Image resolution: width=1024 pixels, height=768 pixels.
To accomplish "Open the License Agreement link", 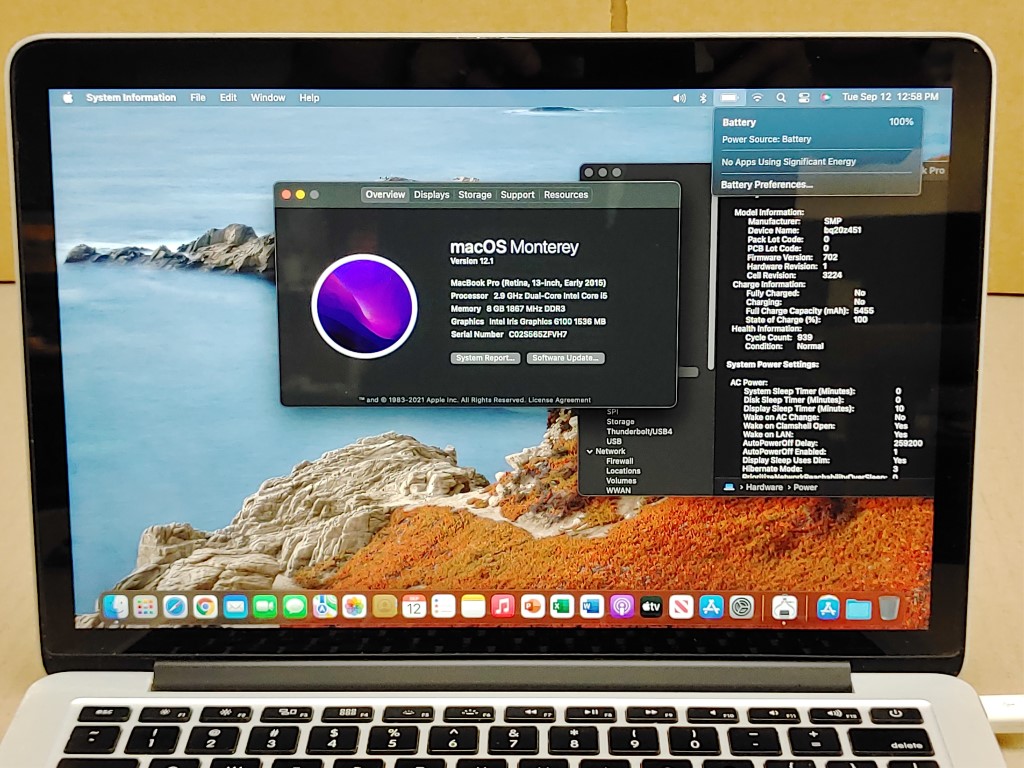I will click(x=560, y=400).
